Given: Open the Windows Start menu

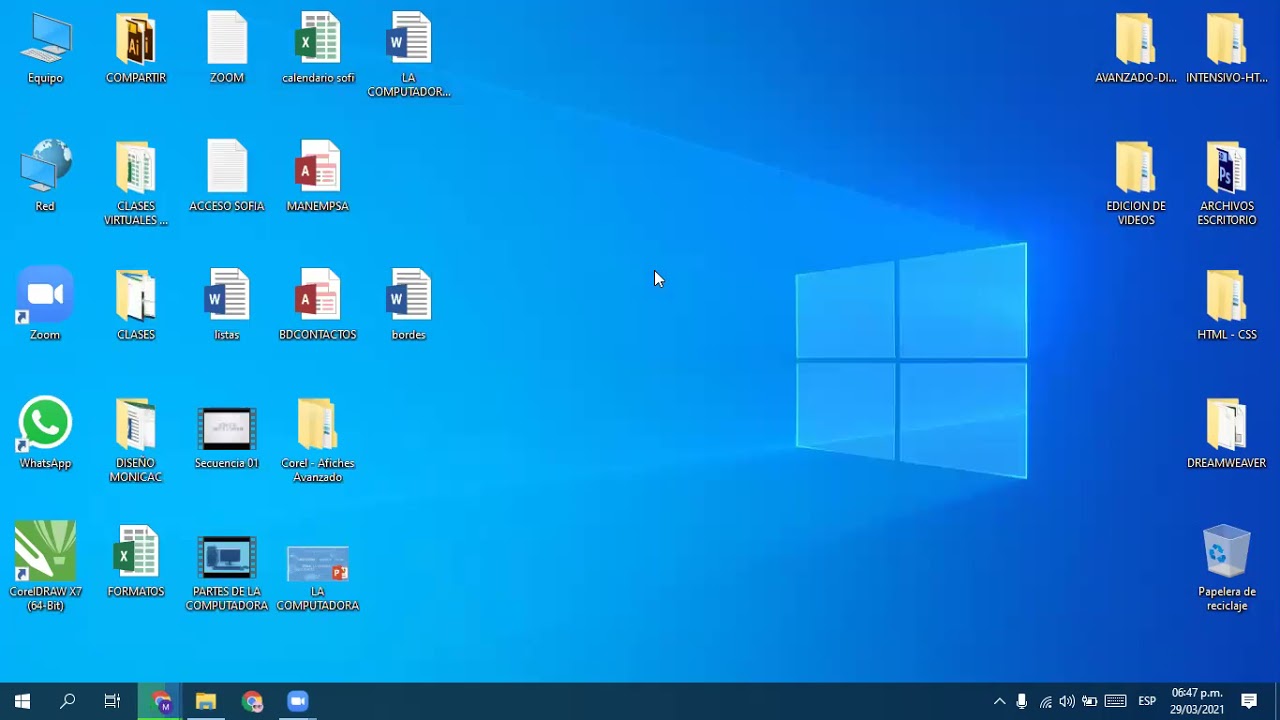Looking at the screenshot, I should [x=22, y=701].
